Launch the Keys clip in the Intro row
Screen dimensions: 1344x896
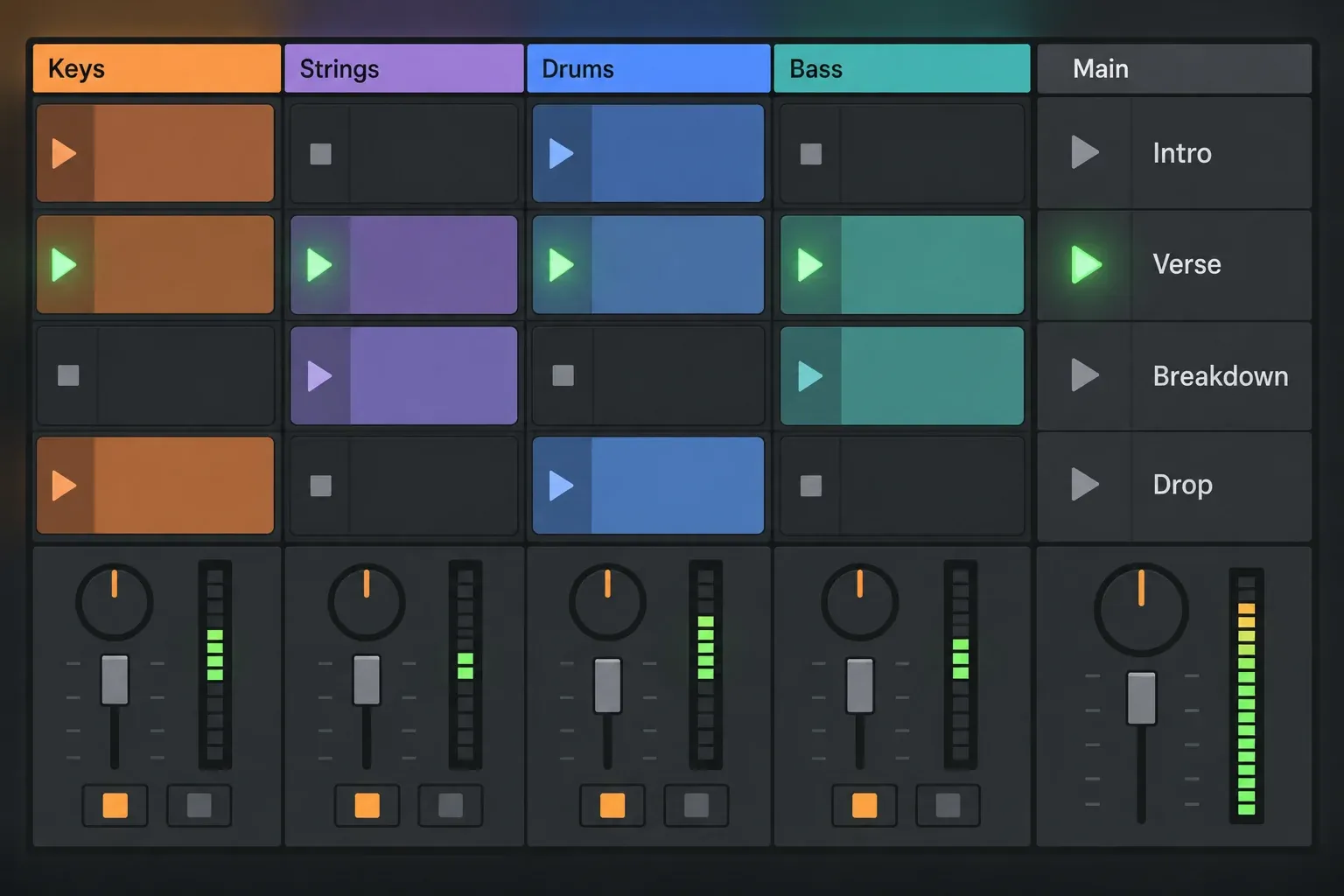pyautogui.click(x=64, y=154)
